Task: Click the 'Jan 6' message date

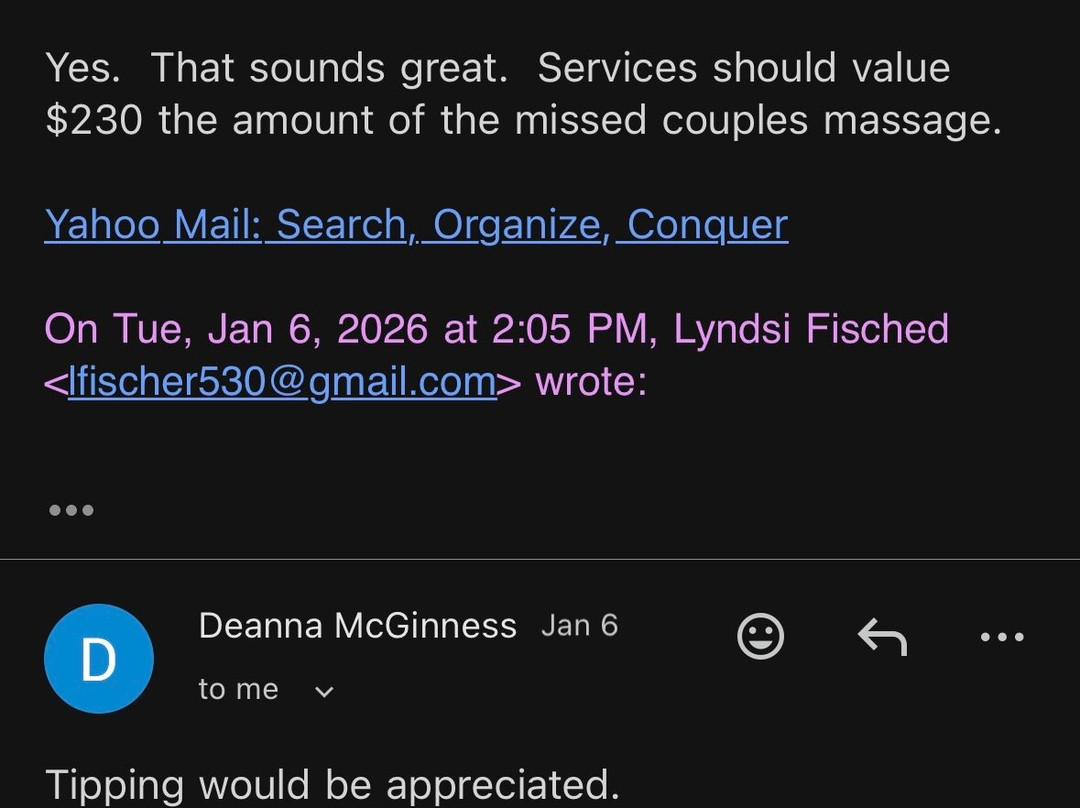Action: pos(579,626)
